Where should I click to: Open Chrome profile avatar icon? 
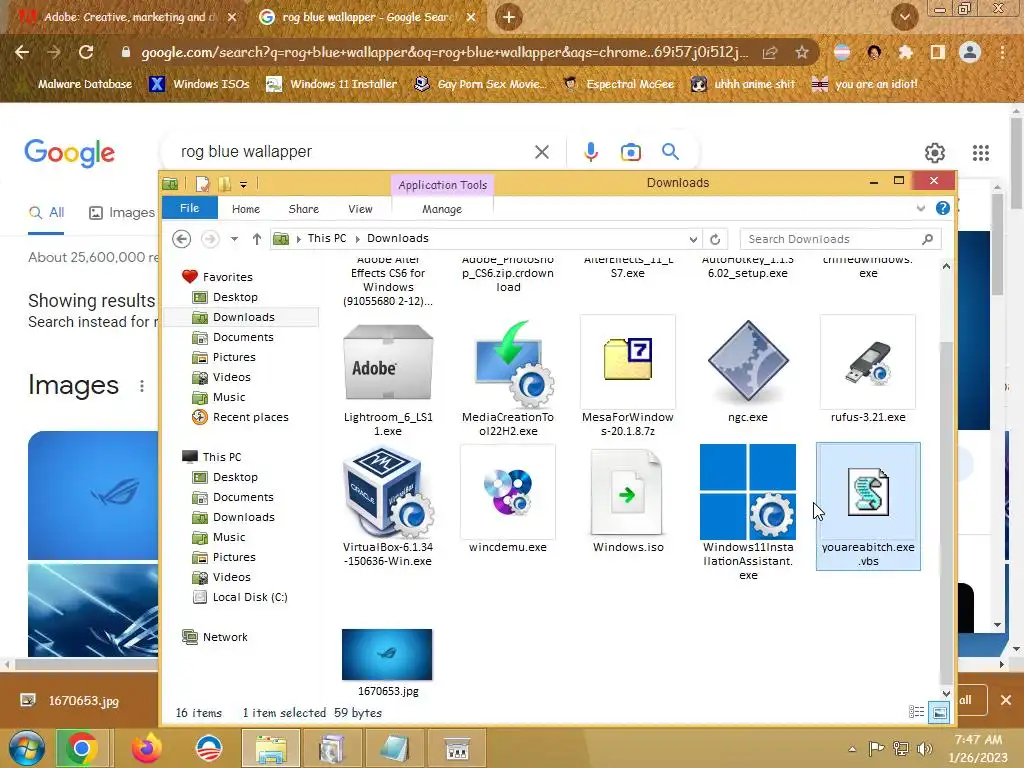tap(970, 52)
